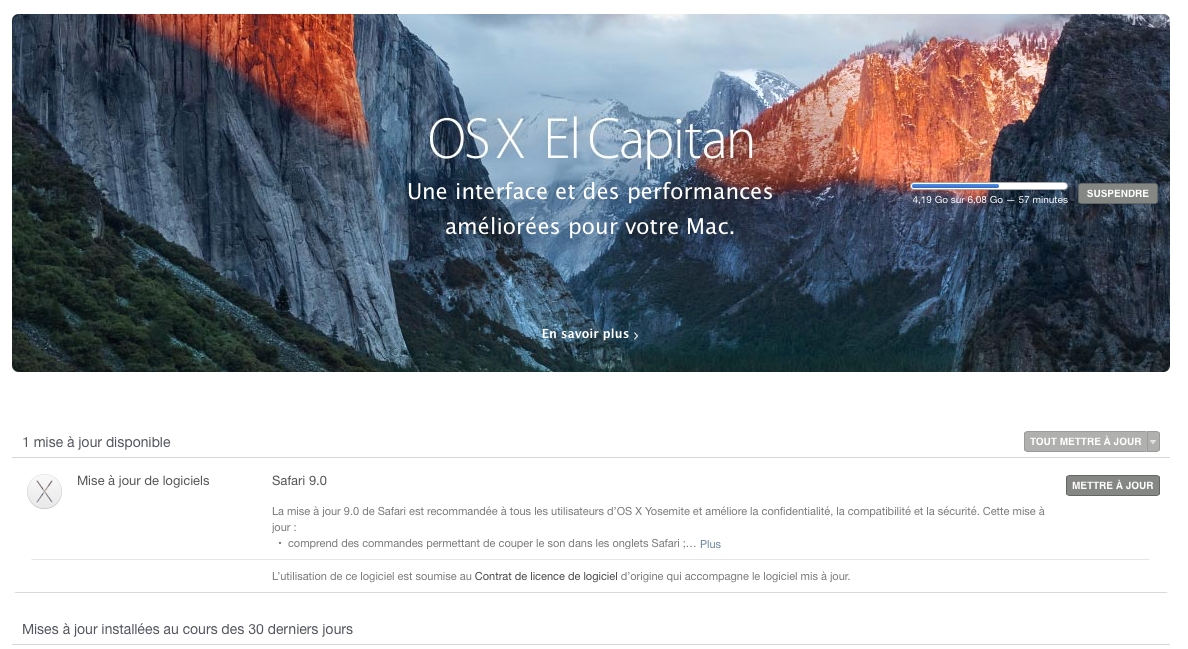
Task: Click the 4,19 Go sur 6,08 Go status text
Action: (989, 200)
